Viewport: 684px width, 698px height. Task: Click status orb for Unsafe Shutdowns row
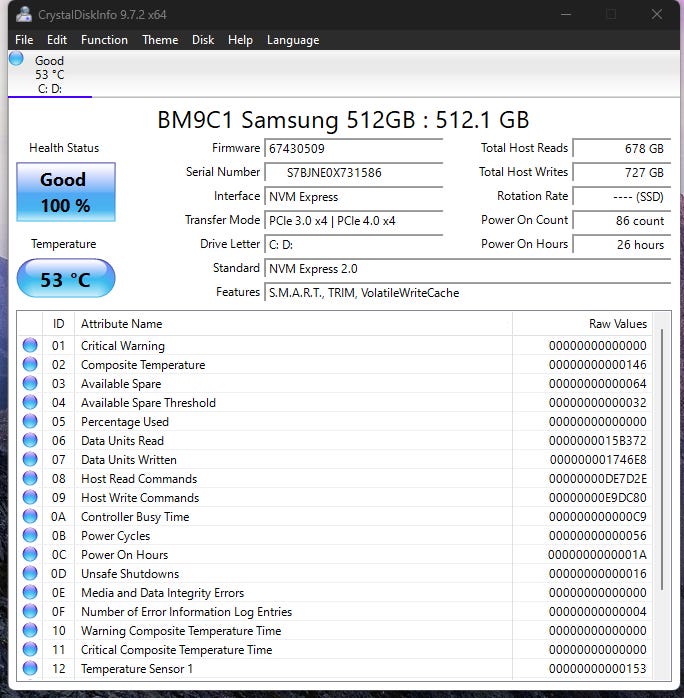30,573
